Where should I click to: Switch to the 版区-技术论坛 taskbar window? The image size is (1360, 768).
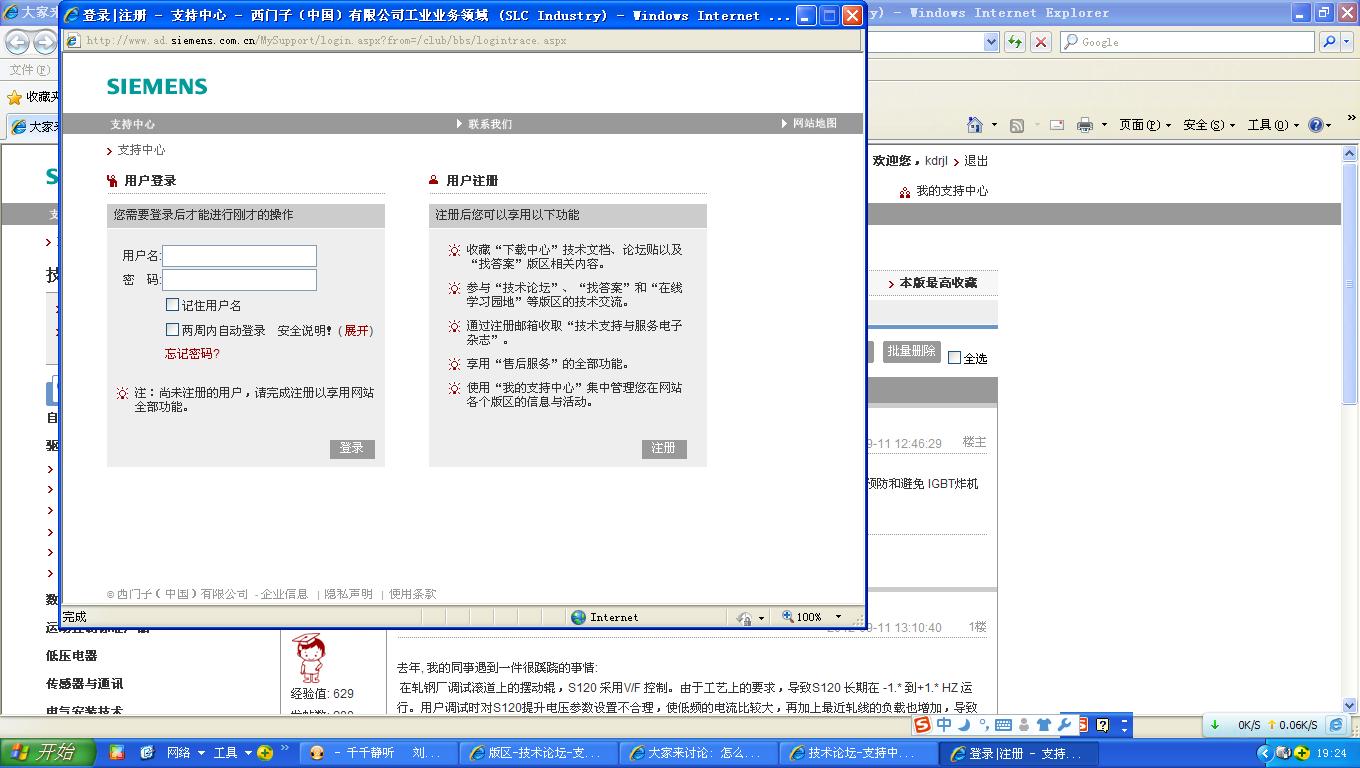538,753
